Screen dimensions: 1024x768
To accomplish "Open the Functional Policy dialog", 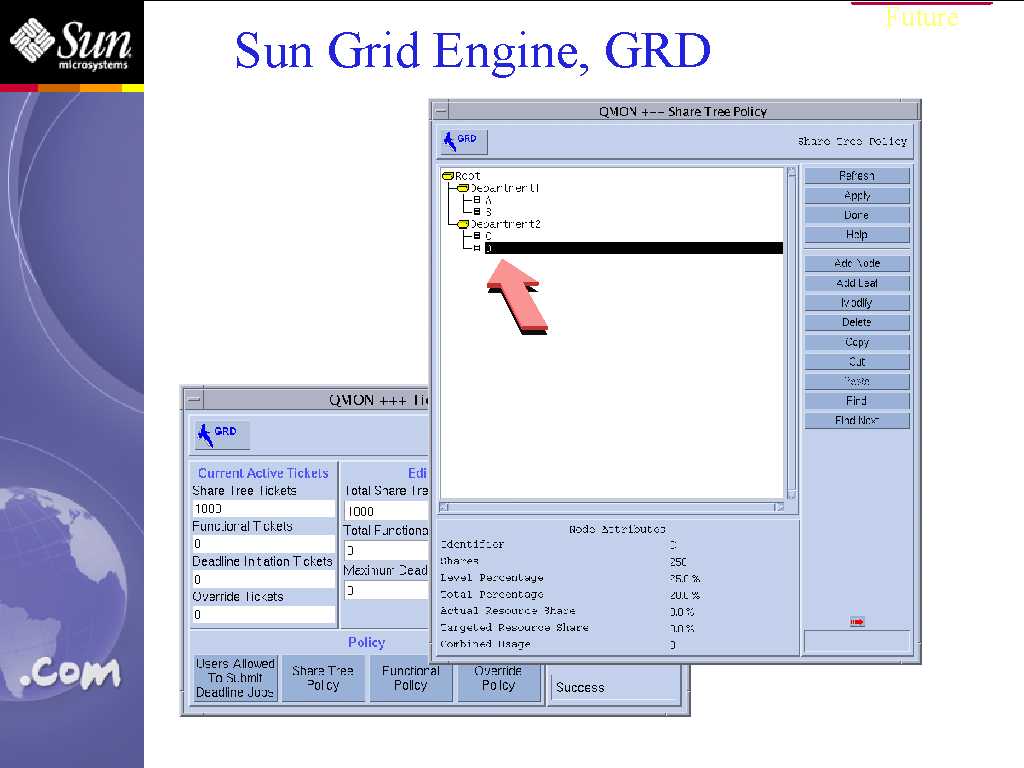I will pyautogui.click(x=410, y=678).
